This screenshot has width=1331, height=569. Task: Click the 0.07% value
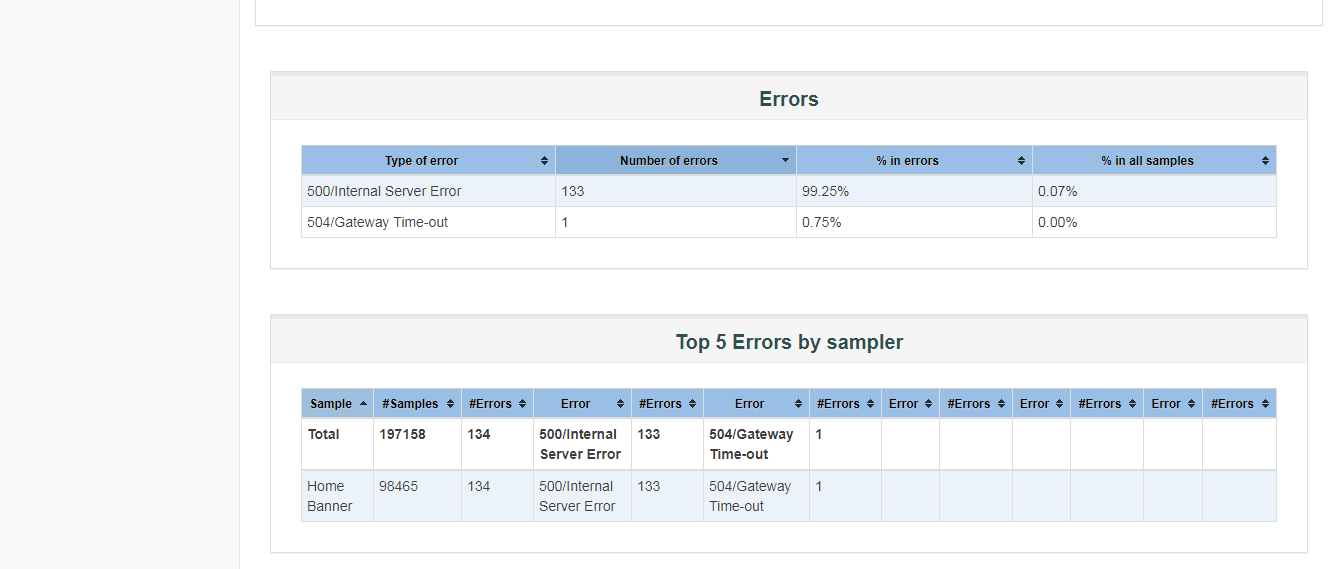click(1058, 191)
